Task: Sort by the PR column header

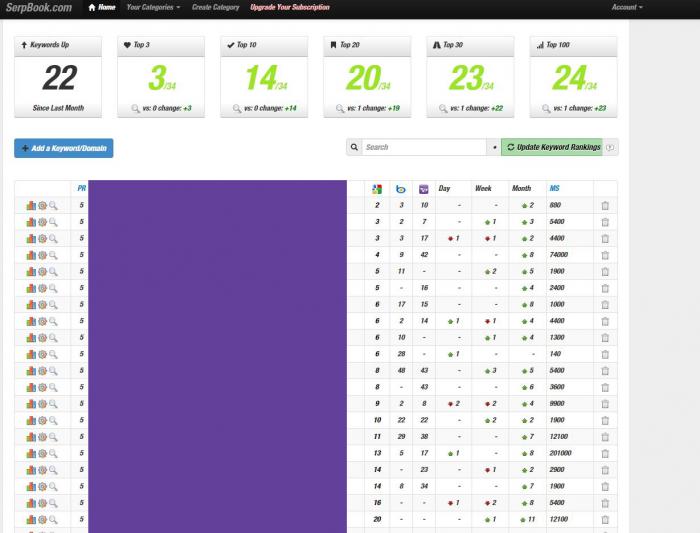Action: (x=81, y=188)
